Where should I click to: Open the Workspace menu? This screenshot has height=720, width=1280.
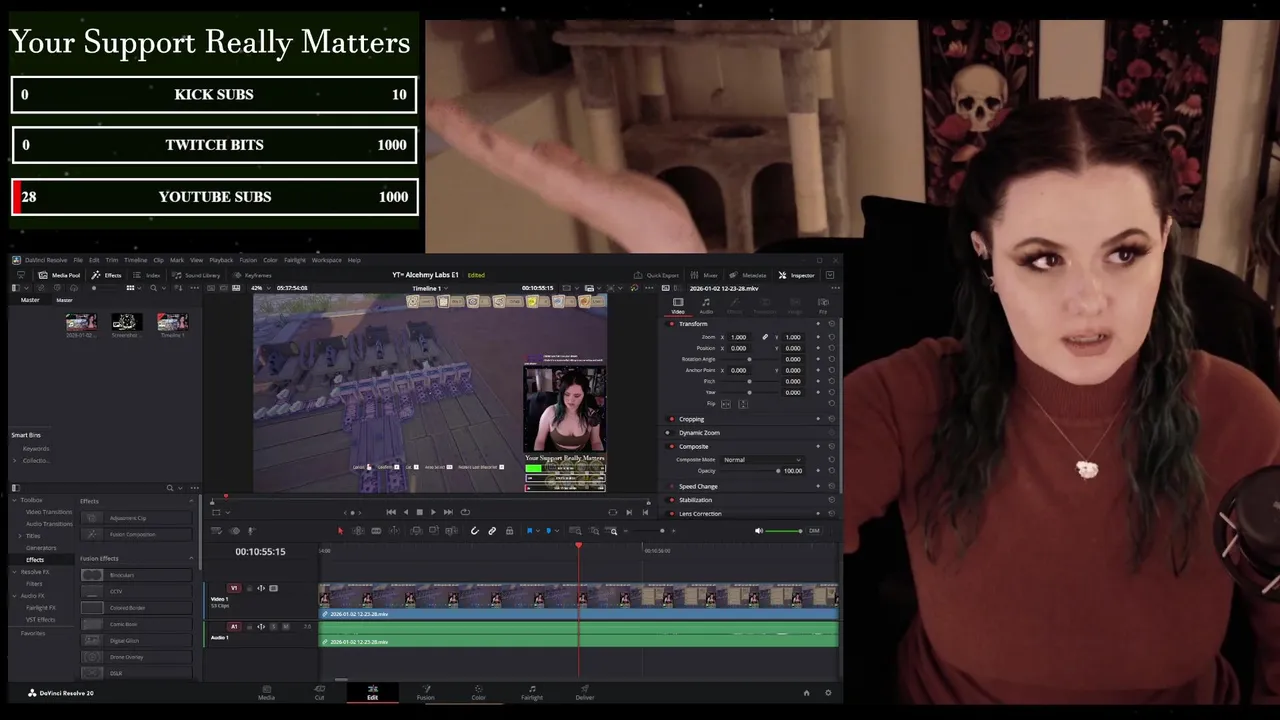pos(326,260)
